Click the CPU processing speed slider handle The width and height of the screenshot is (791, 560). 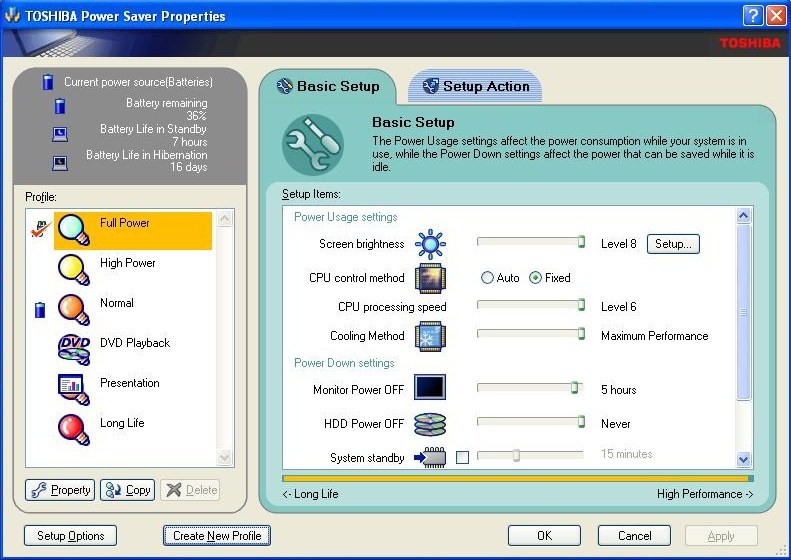click(x=581, y=305)
